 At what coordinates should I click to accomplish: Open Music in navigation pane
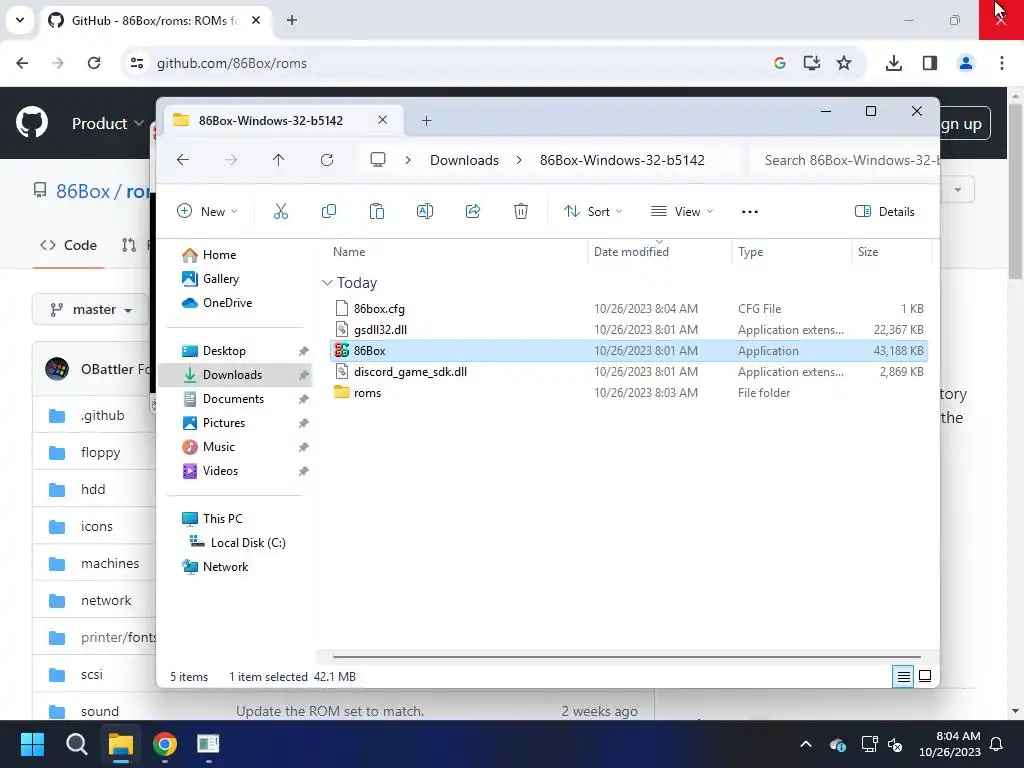[219, 447]
